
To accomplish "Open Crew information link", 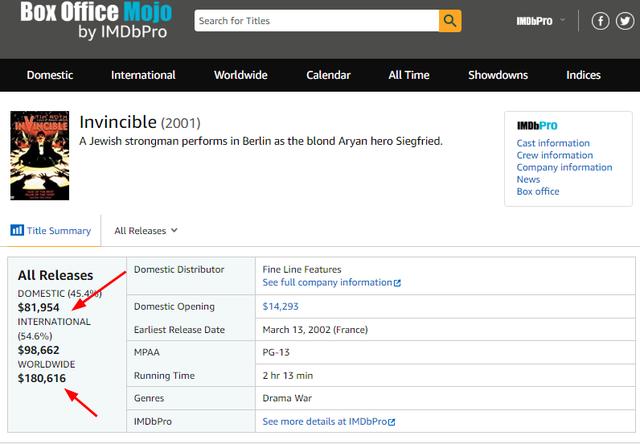I will coord(555,155).
